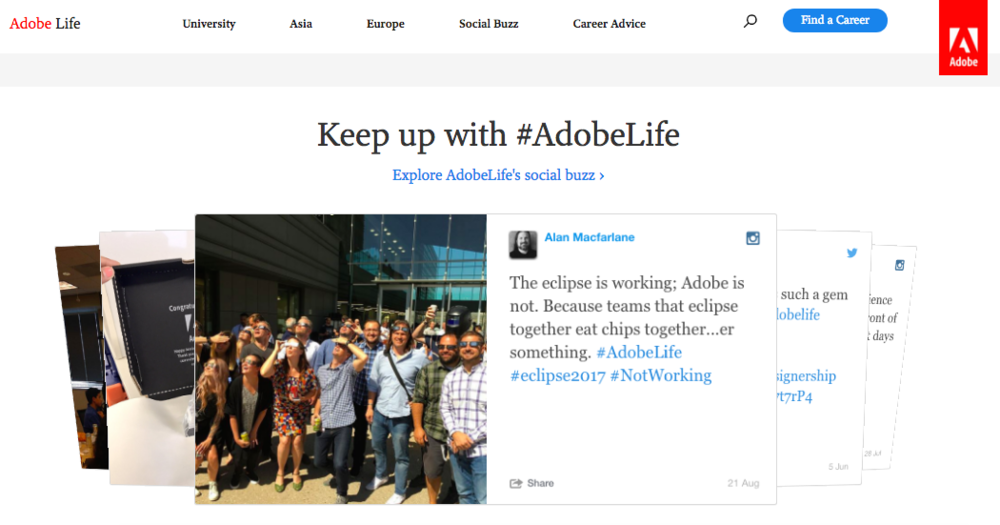The height and width of the screenshot is (525, 1000).
Task: Follow Explore AdobeLife's social buzz link
Action: pyautogui.click(x=498, y=175)
